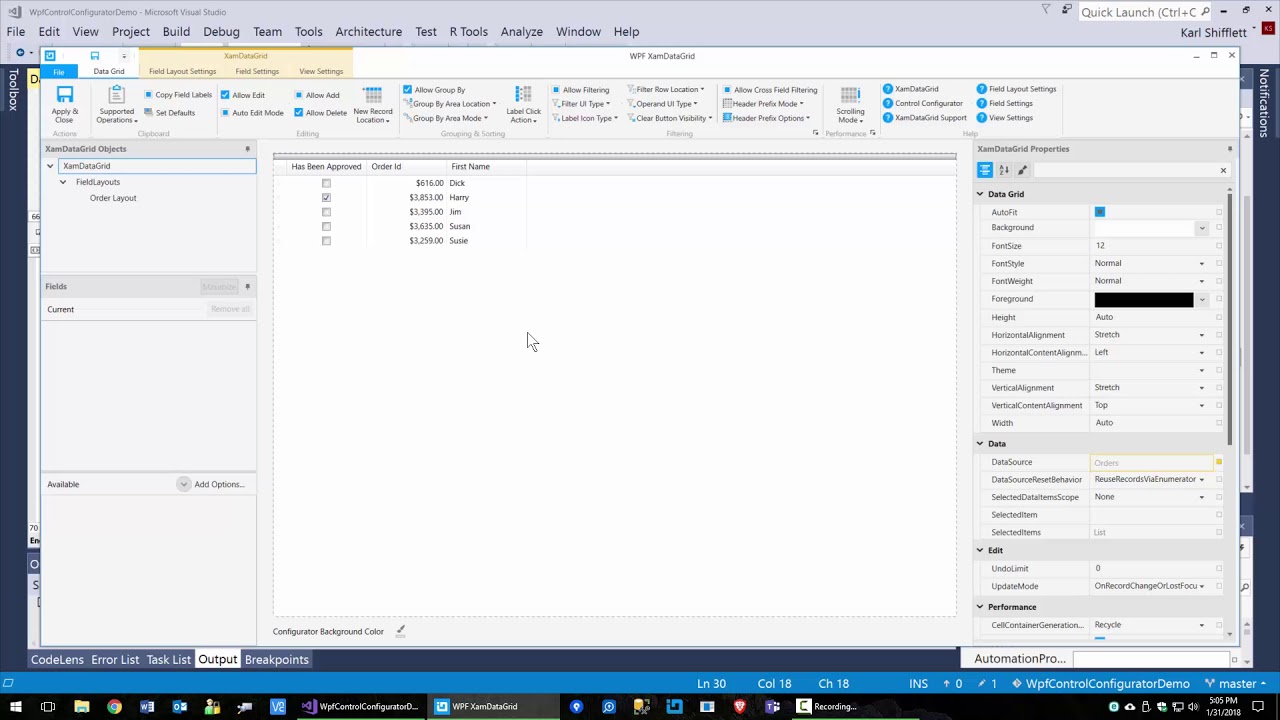Collapse Performance properties section

pos(980,607)
